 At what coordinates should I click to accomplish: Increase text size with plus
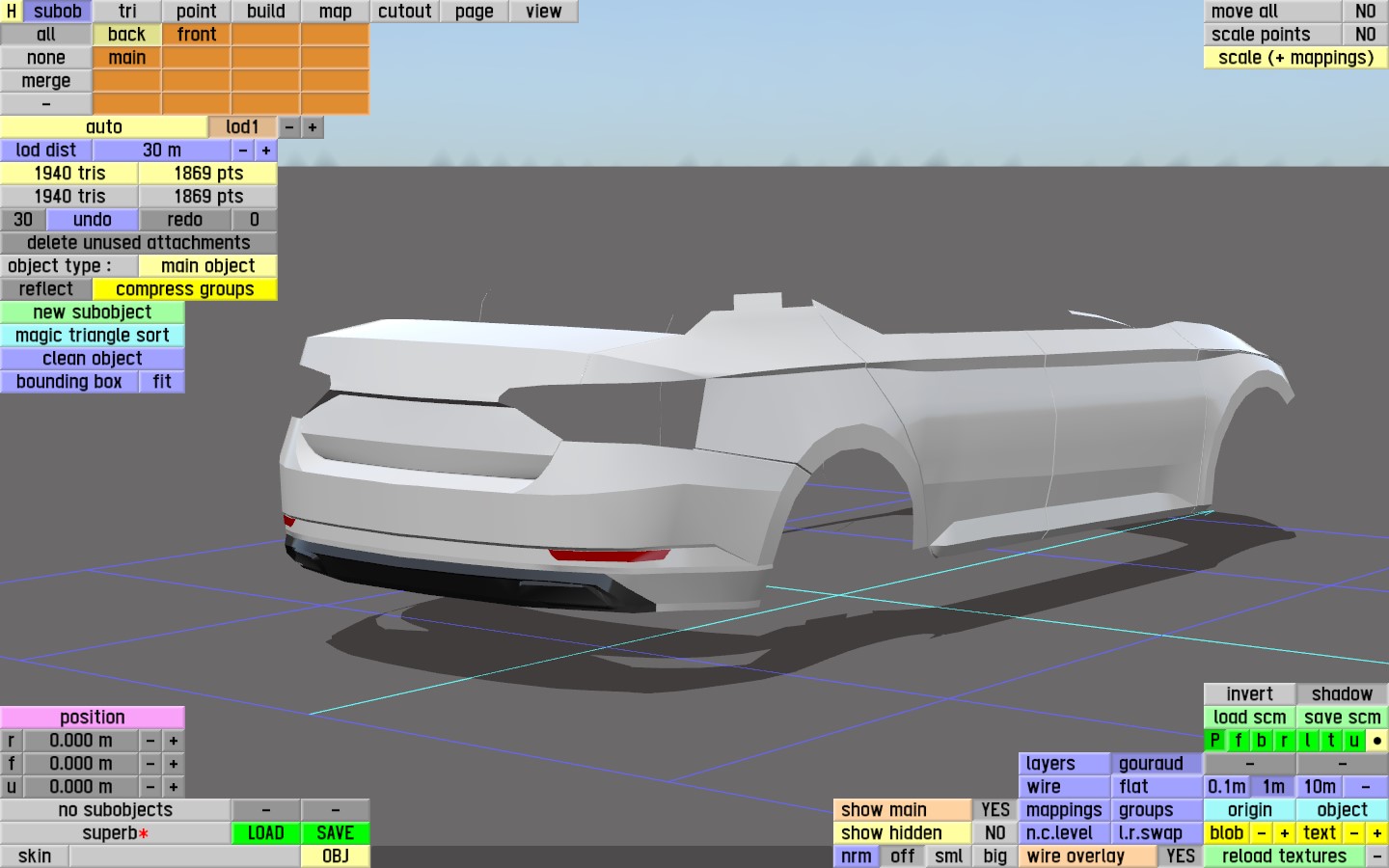(1377, 833)
